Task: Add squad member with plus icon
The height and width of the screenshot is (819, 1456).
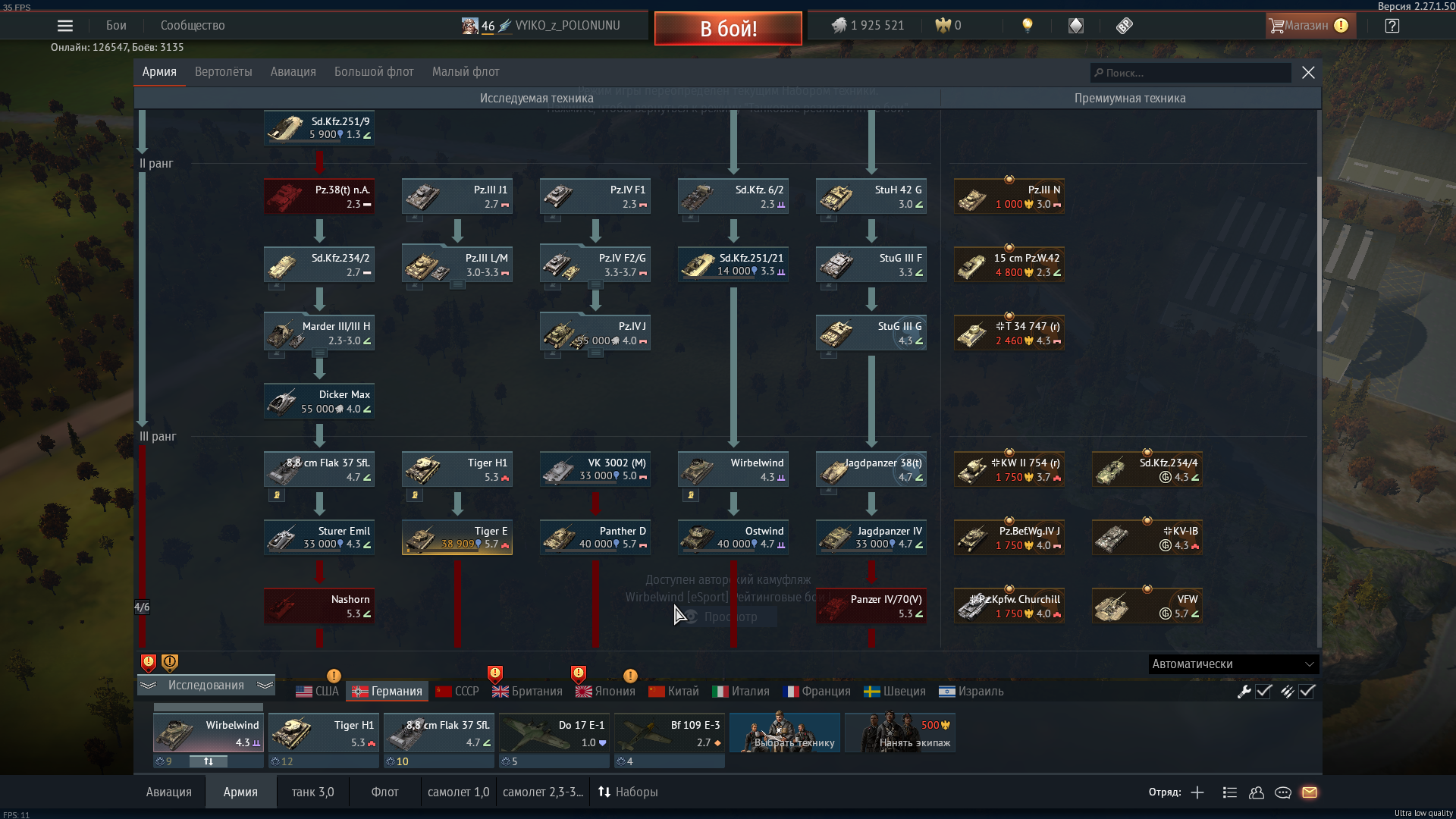Action: click(x=1197, y=792)
